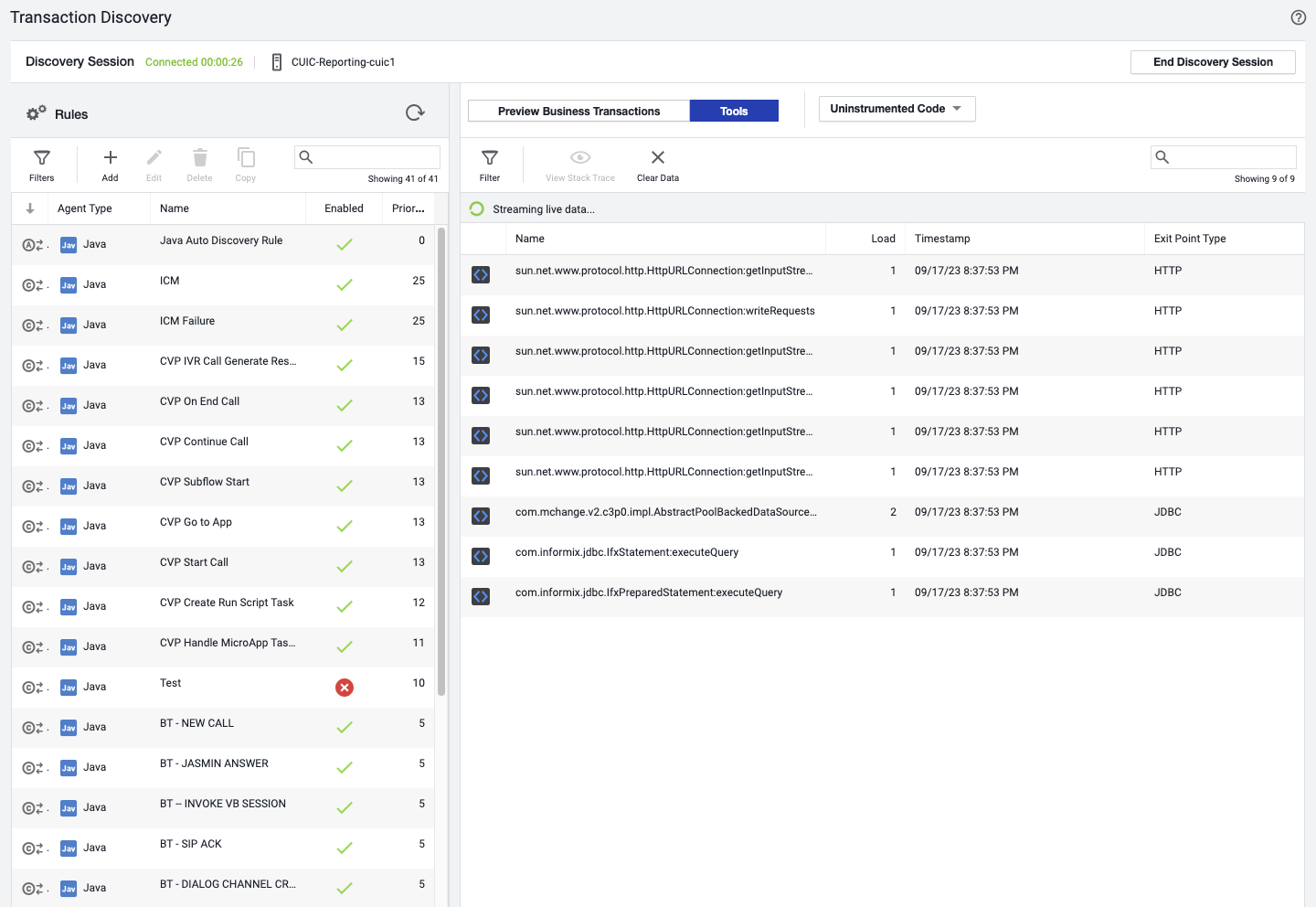
Task: Select the BT - DIALOG CHANNEL CR... rule
Action: click(x=223, y=889)
